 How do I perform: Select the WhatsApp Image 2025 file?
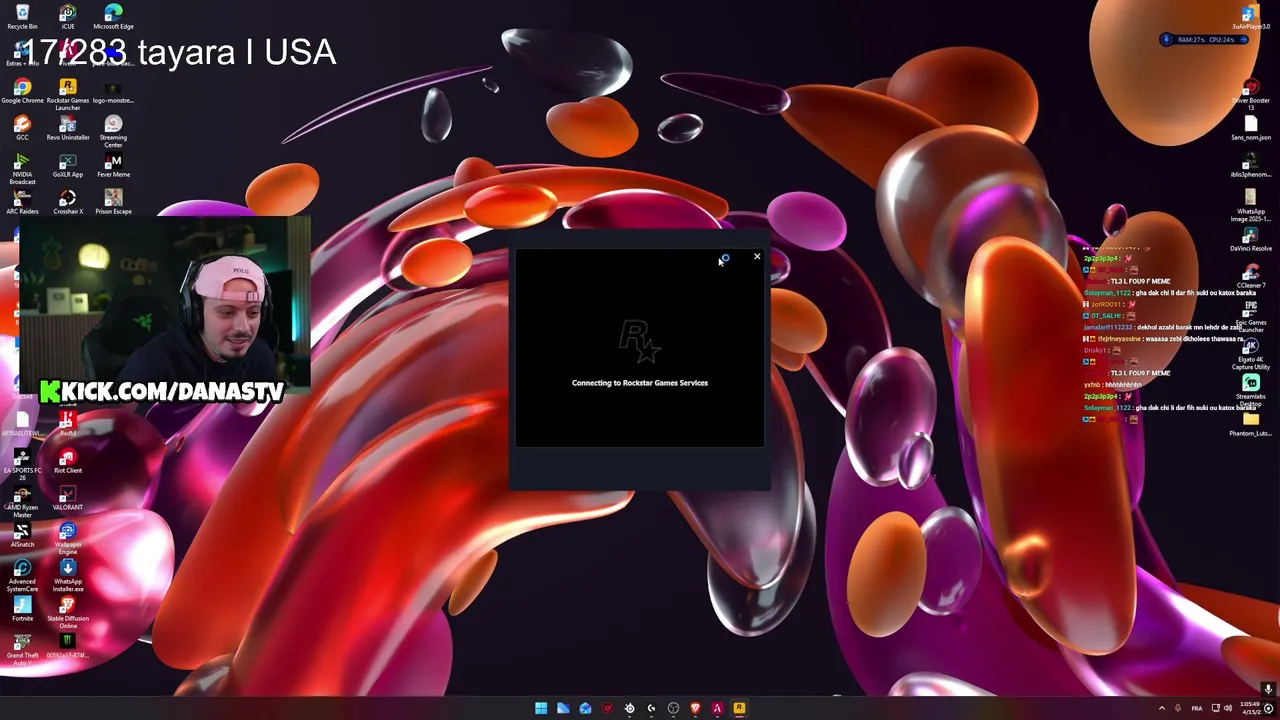coord(1250,205)
